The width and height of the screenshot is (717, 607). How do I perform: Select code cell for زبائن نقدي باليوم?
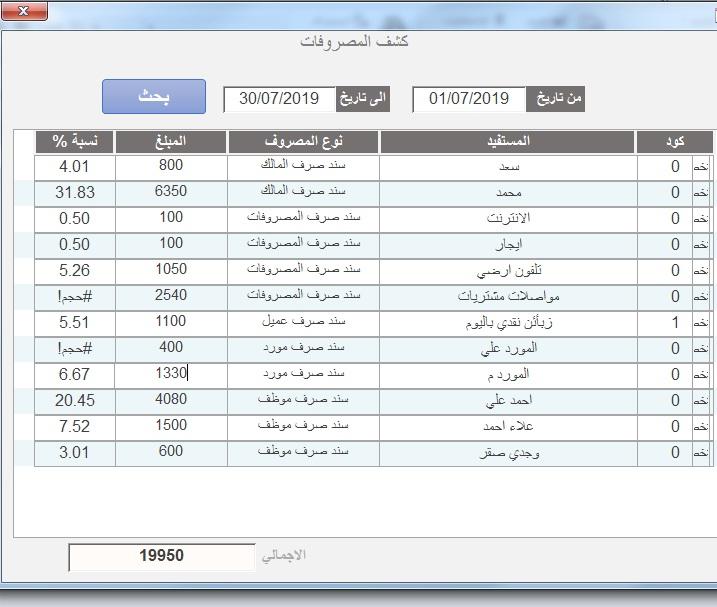[665, 322]
